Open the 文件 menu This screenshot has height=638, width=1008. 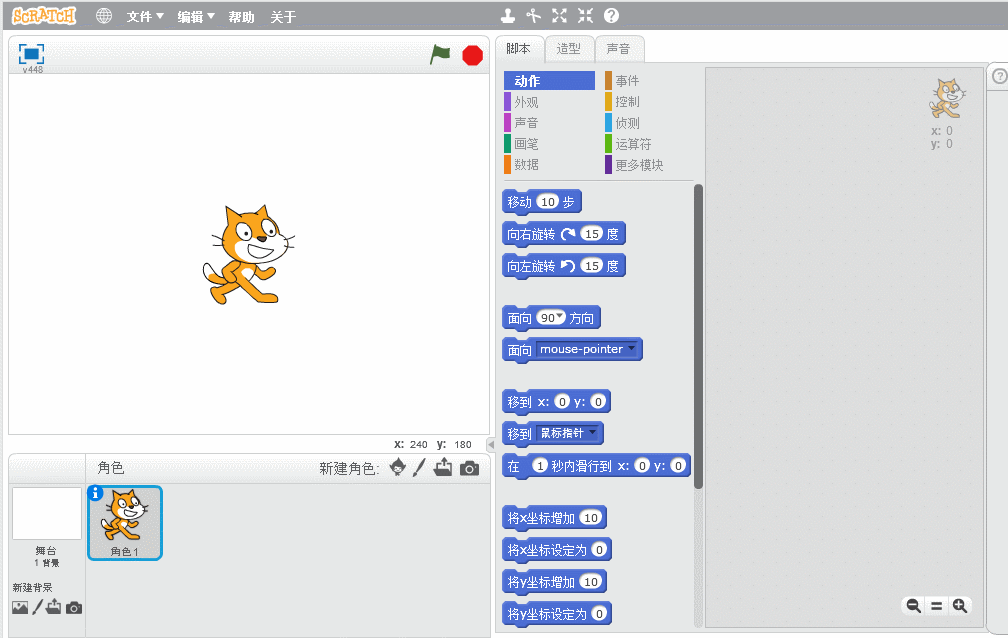(145, 17)
